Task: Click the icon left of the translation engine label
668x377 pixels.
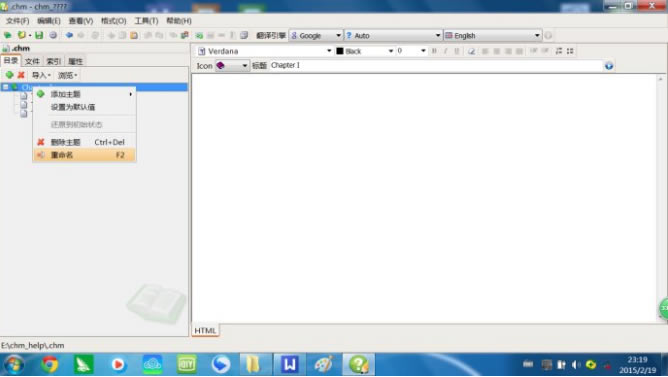Action: point(244,35)
